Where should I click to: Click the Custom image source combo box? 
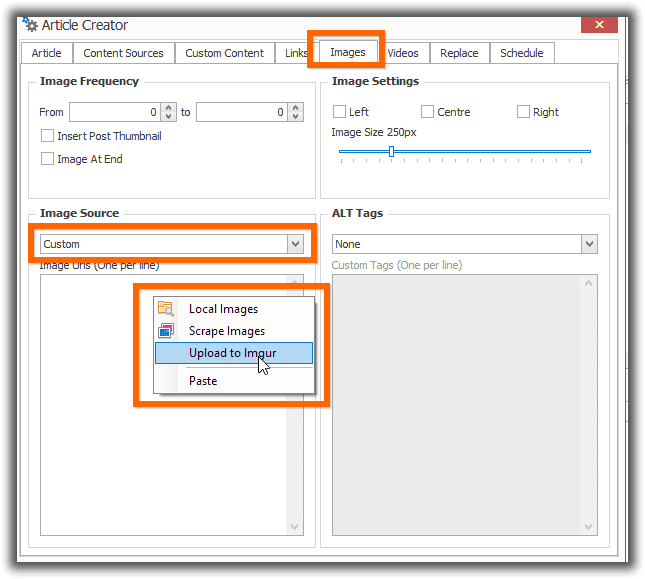[172, 244]
